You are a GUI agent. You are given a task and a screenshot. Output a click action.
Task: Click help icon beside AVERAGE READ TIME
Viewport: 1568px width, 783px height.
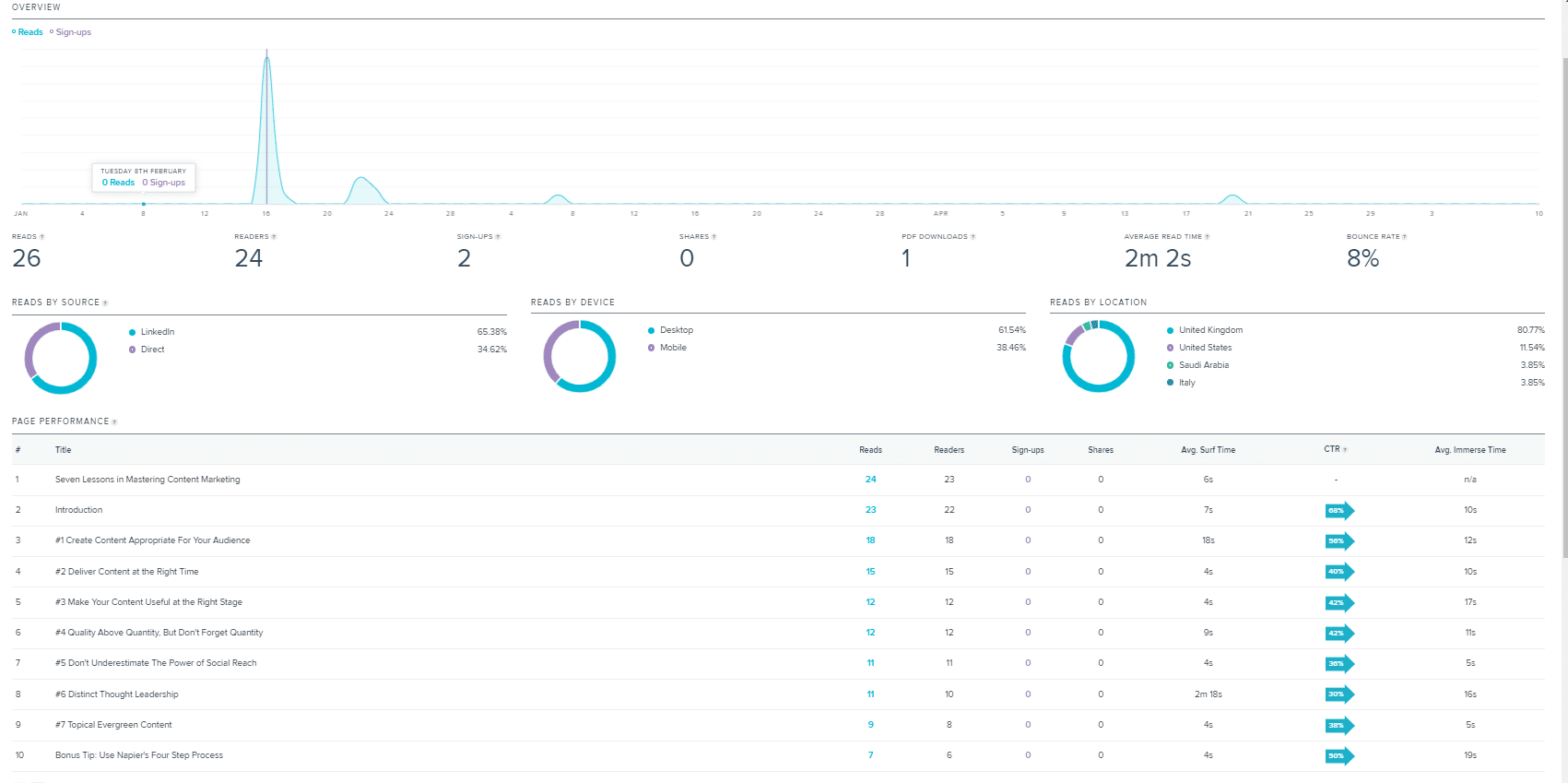(x=1208, y=237)
